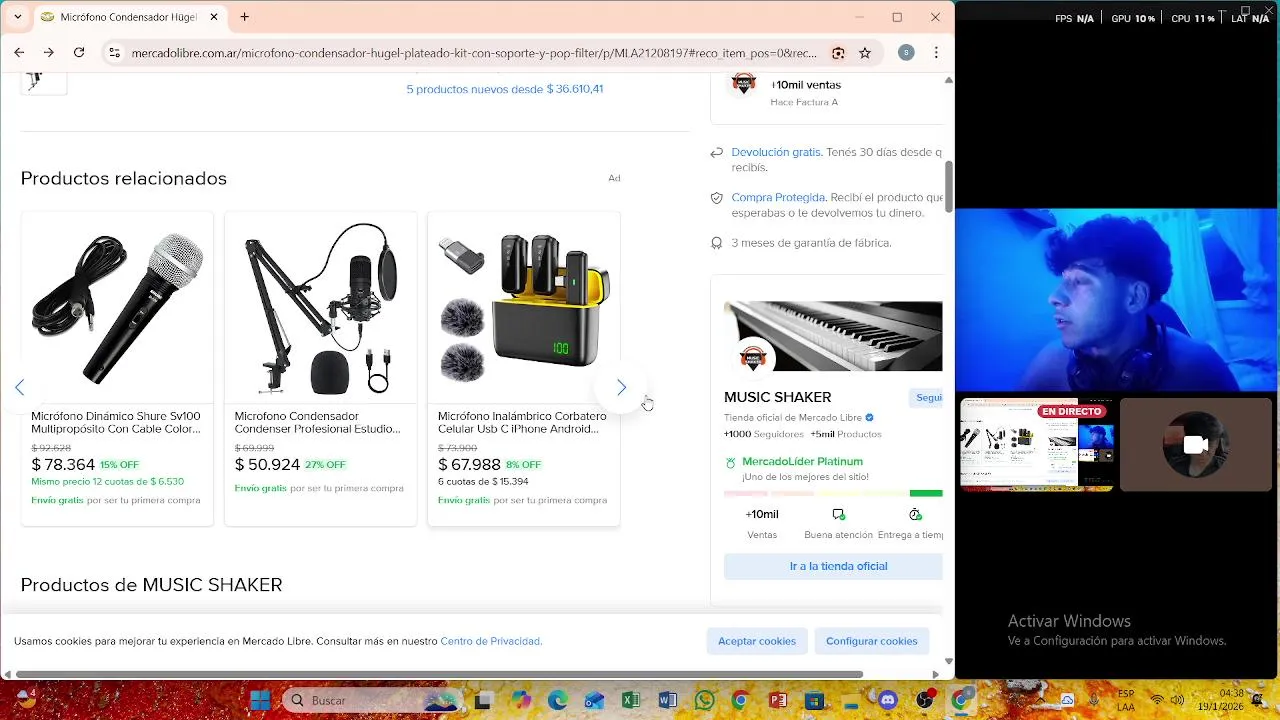1280x720 pixels.
Task: Open PowerPoint from the taskbar
Action: point(778,700)
